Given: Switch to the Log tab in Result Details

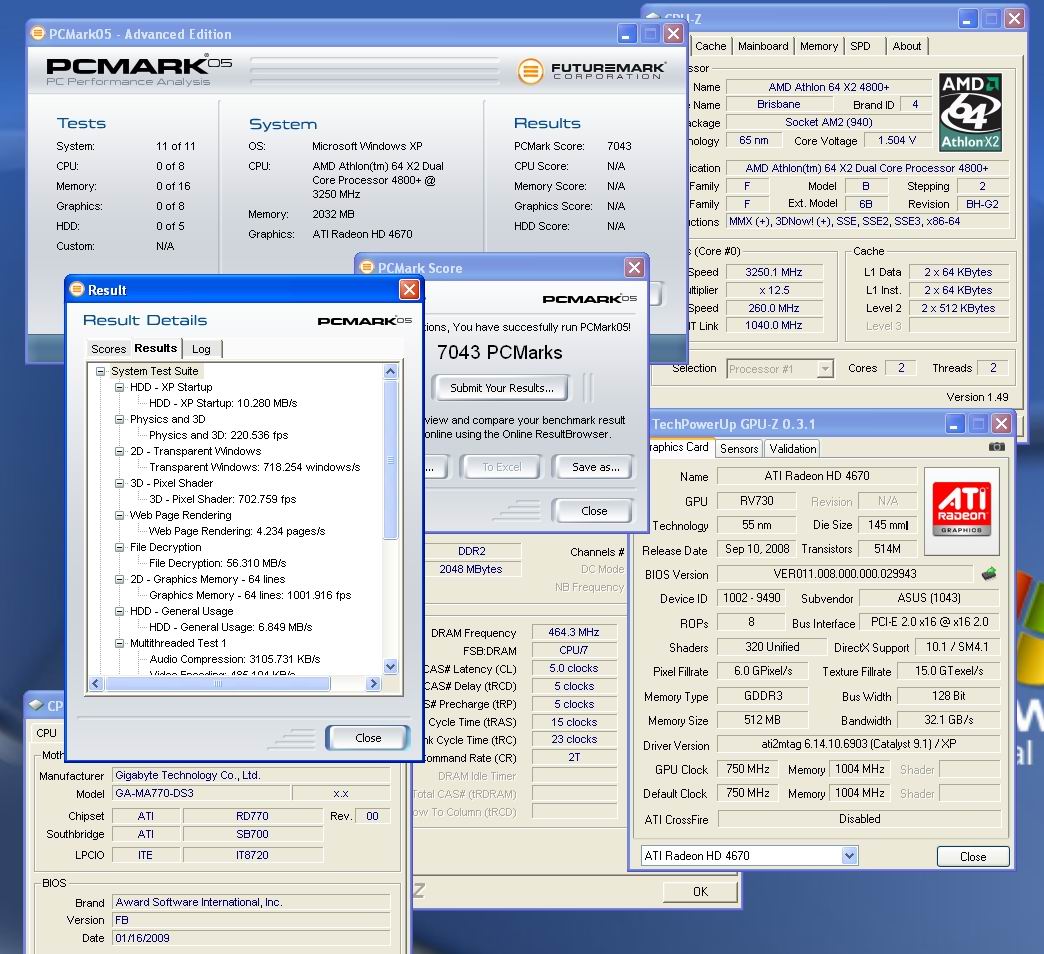Looking at the screenshot, I should coord(201,349).
